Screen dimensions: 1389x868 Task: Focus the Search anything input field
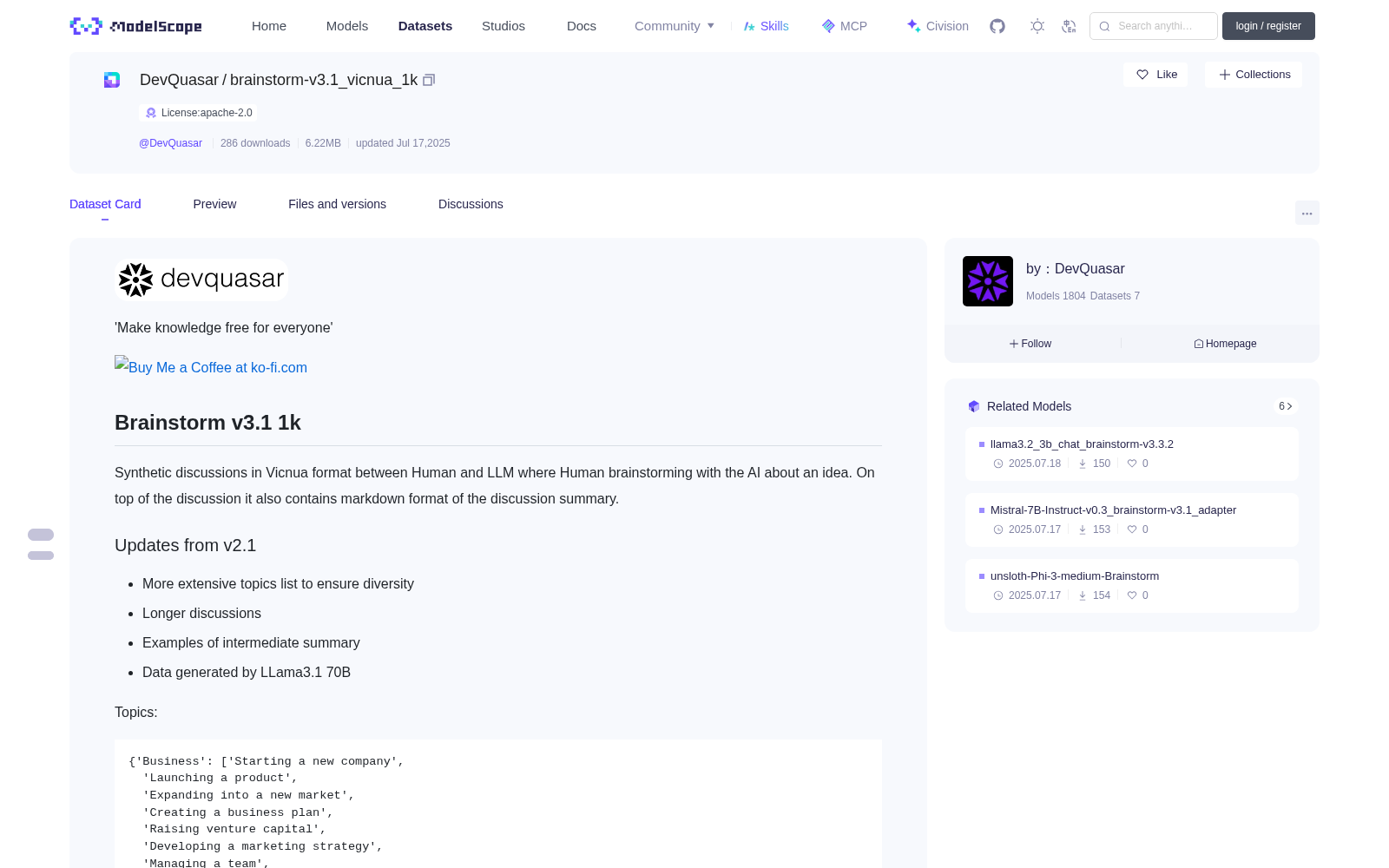(x=1154, y=26)
